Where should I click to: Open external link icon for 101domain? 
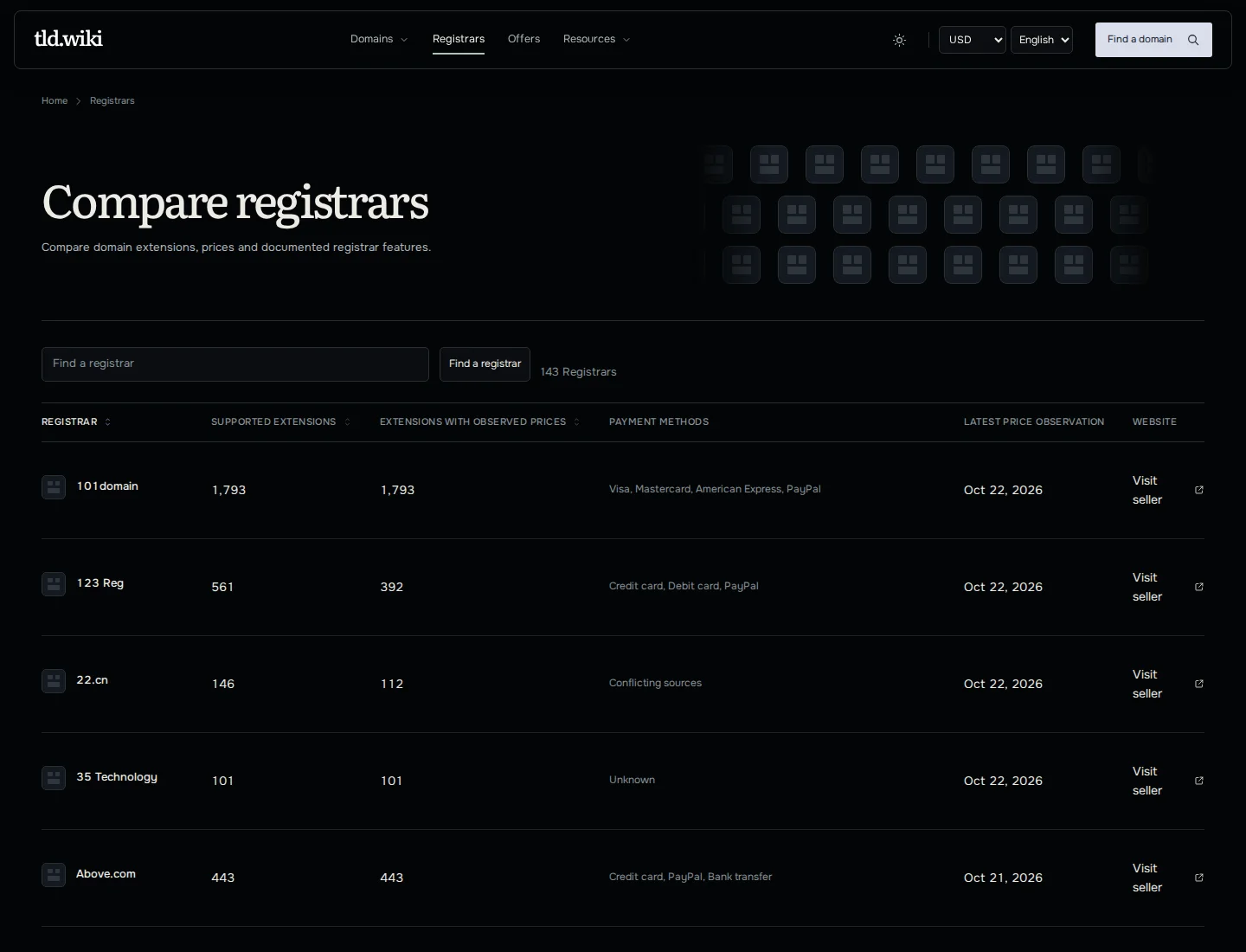tap(1199, 490)
